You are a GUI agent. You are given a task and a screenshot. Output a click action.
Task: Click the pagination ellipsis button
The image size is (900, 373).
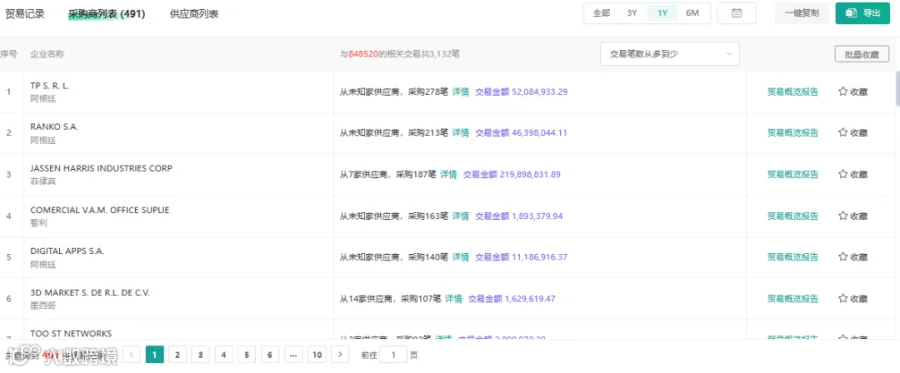(293, 355)
